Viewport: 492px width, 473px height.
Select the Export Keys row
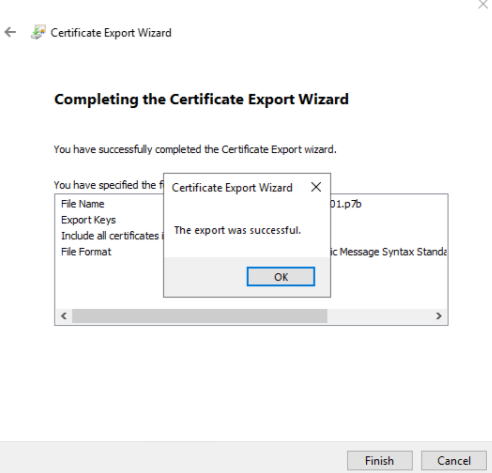251,220
